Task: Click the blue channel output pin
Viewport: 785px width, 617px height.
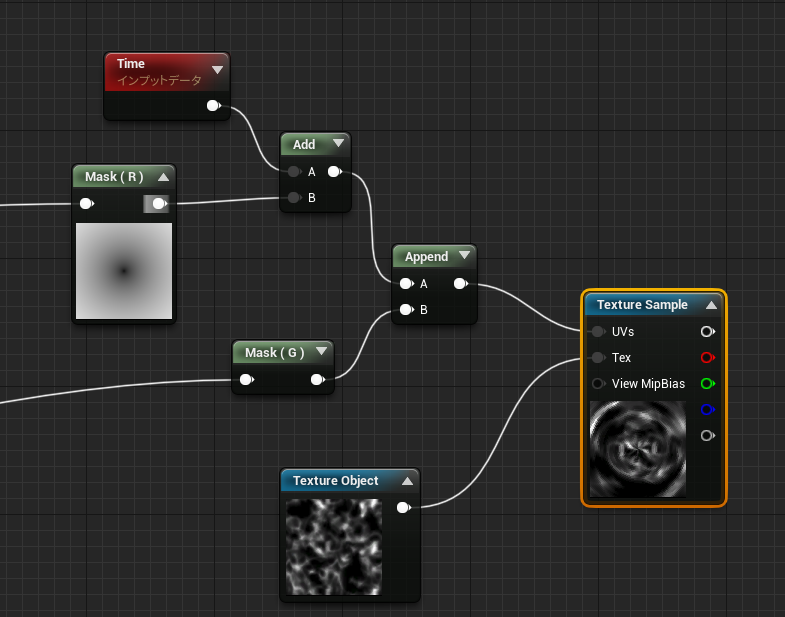Action: click(707, 410)
